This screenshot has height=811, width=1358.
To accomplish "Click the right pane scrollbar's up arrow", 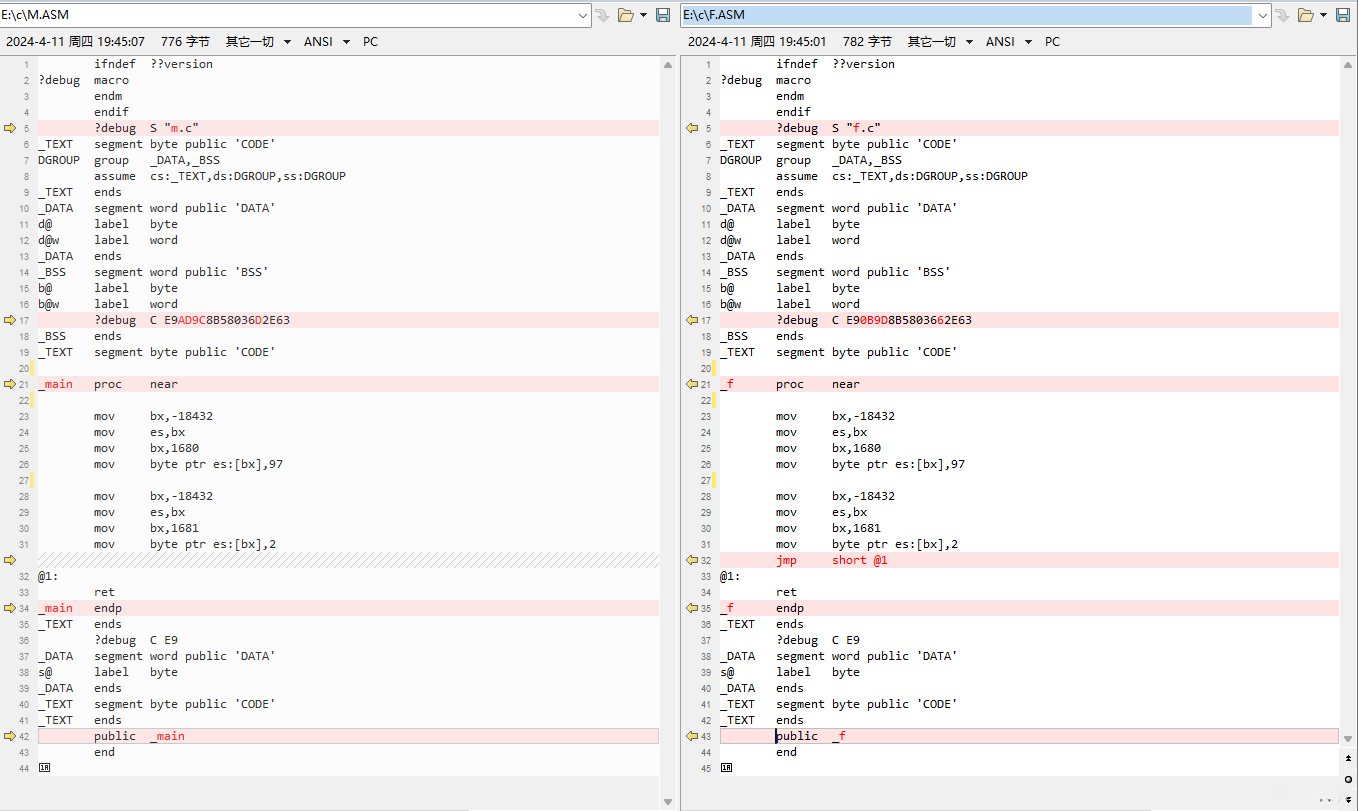I will click(1348, 64).
